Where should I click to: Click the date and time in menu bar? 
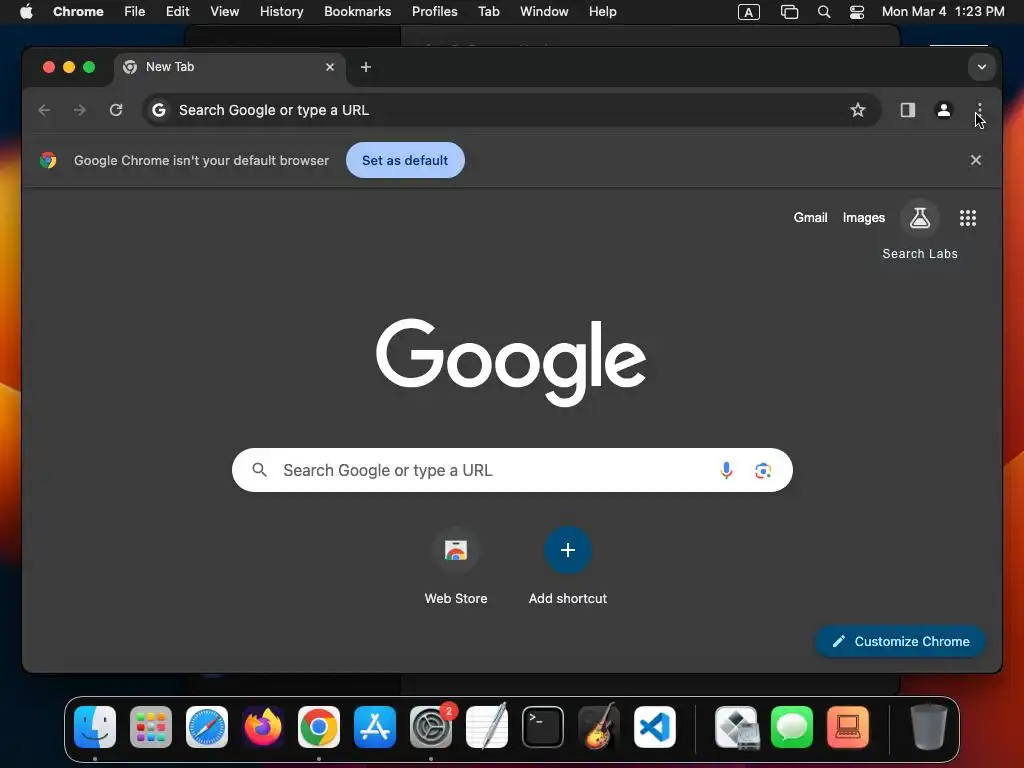click(943, 12)
